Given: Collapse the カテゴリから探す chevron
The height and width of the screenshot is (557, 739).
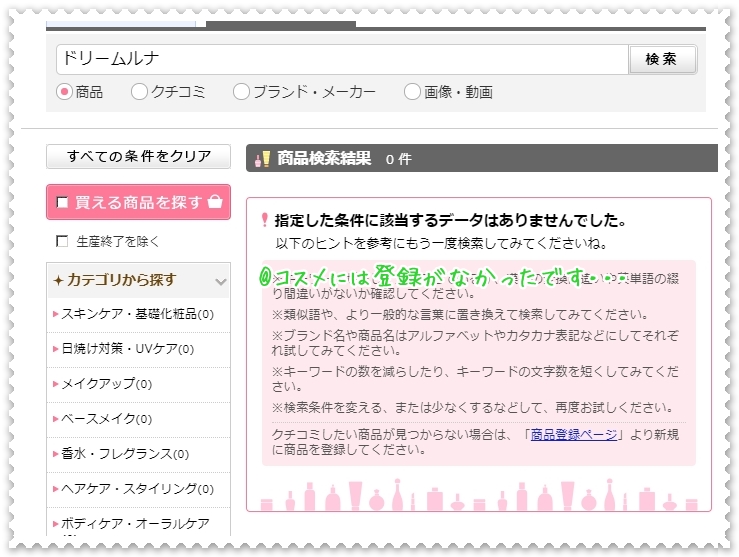Looking at the screenshot, I should coord(221,281).
